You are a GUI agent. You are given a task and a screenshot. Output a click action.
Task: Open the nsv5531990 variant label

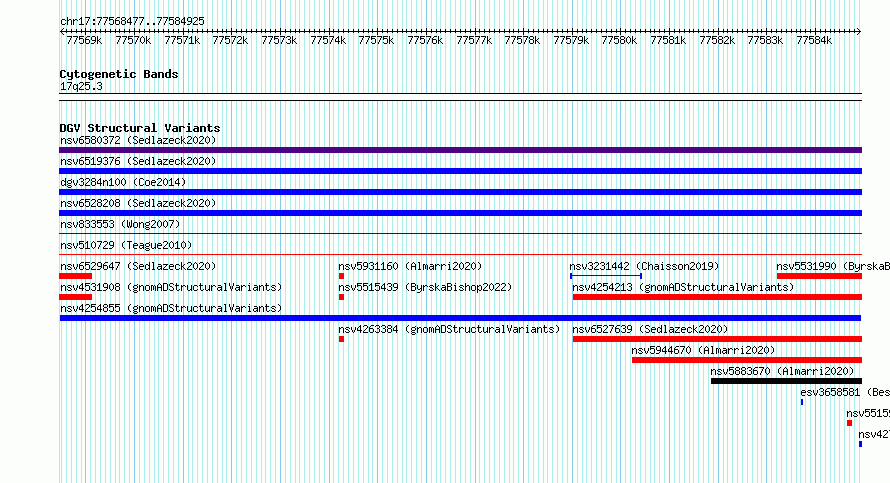coord(833,266)
